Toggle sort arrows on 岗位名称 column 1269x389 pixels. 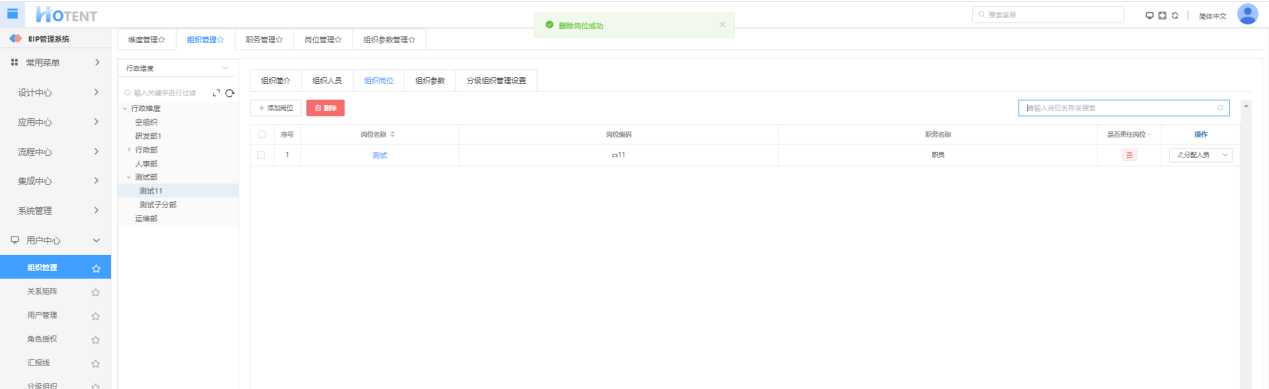tap(393, 134)
